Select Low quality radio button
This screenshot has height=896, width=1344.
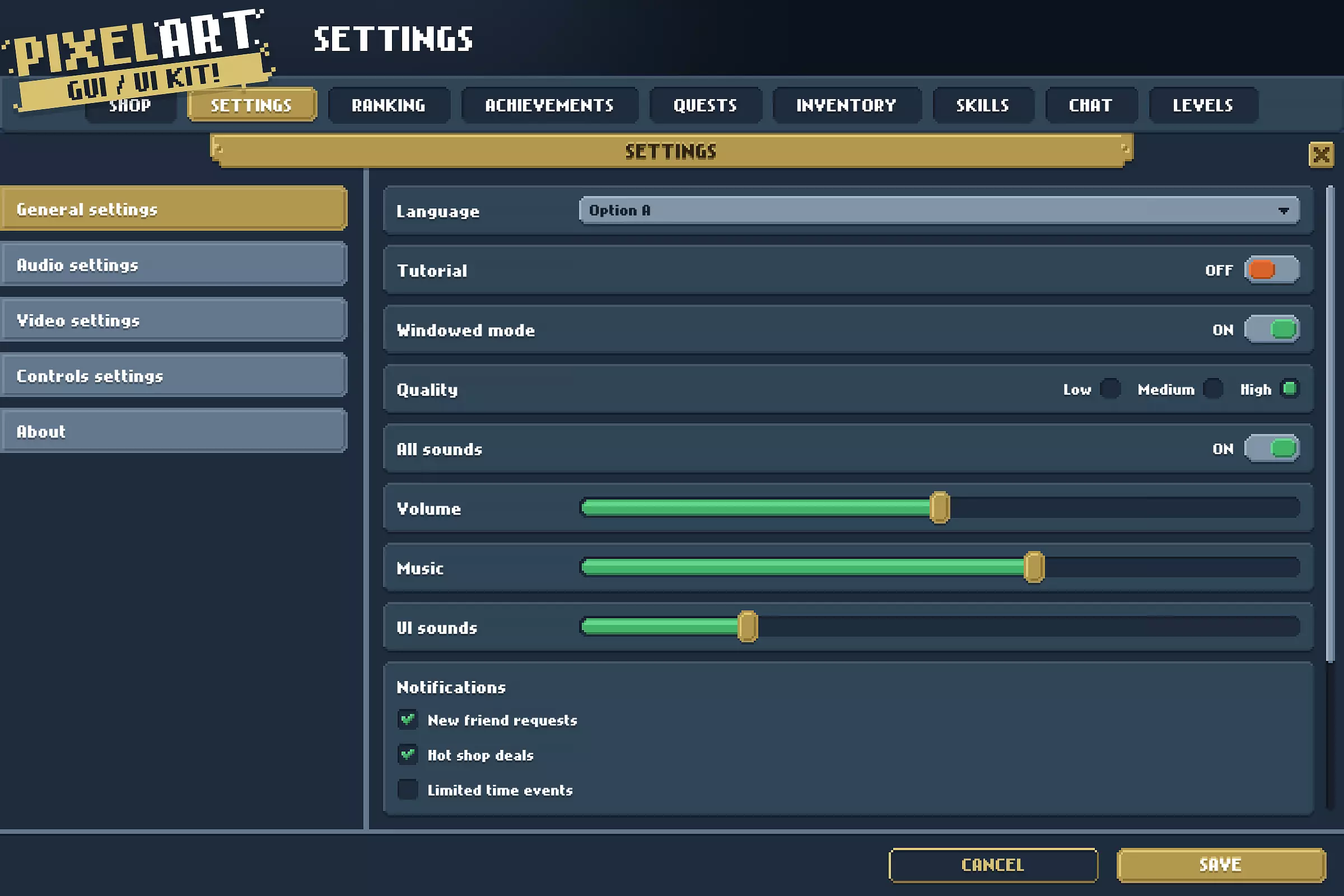point(1110,389)
